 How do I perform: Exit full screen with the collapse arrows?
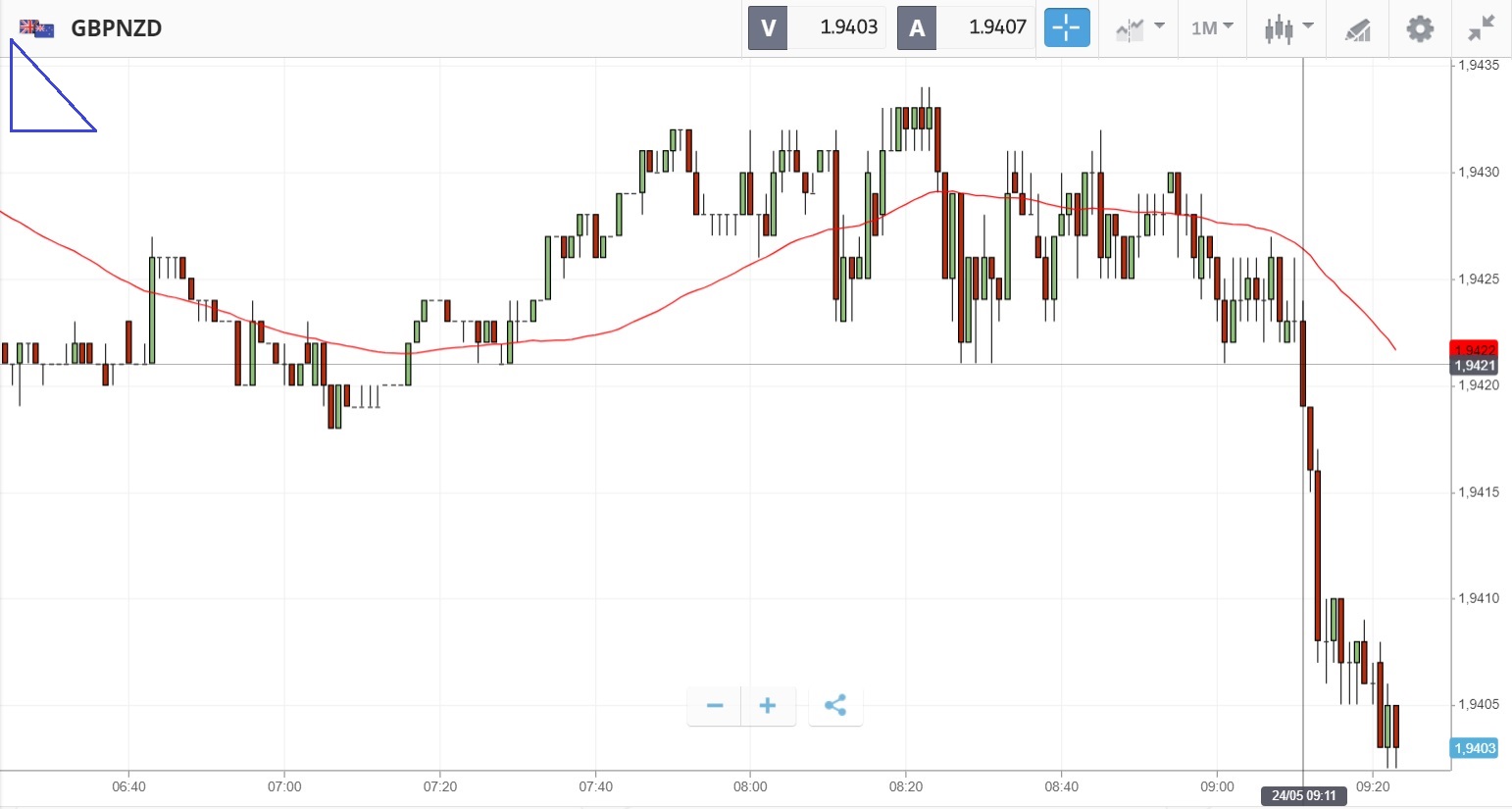tap(1481, 28)
